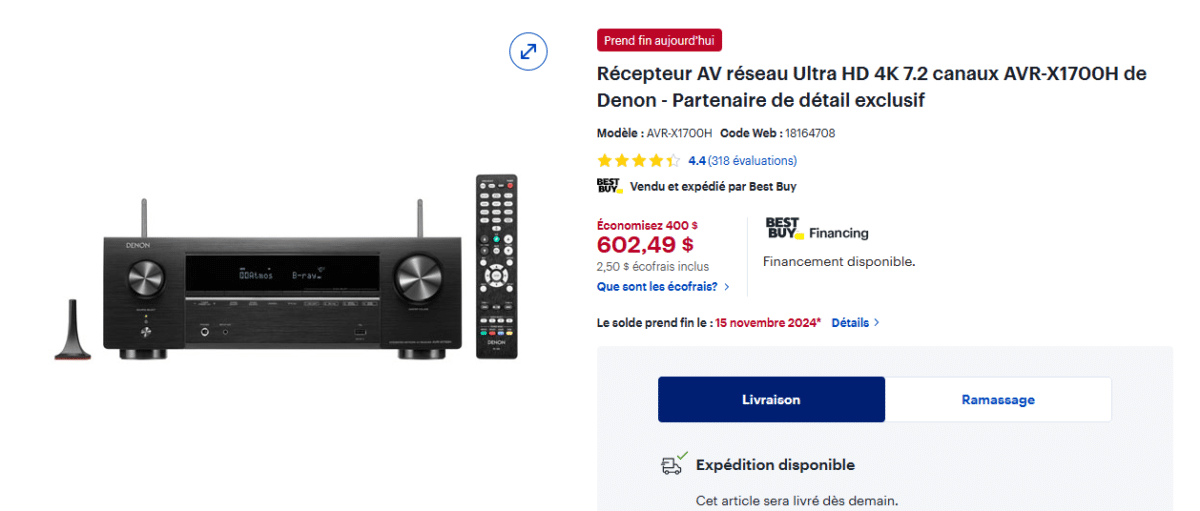The image size is (1200, 511).
Task: Select the Livraison tab
Action: [x=771, y=399]
